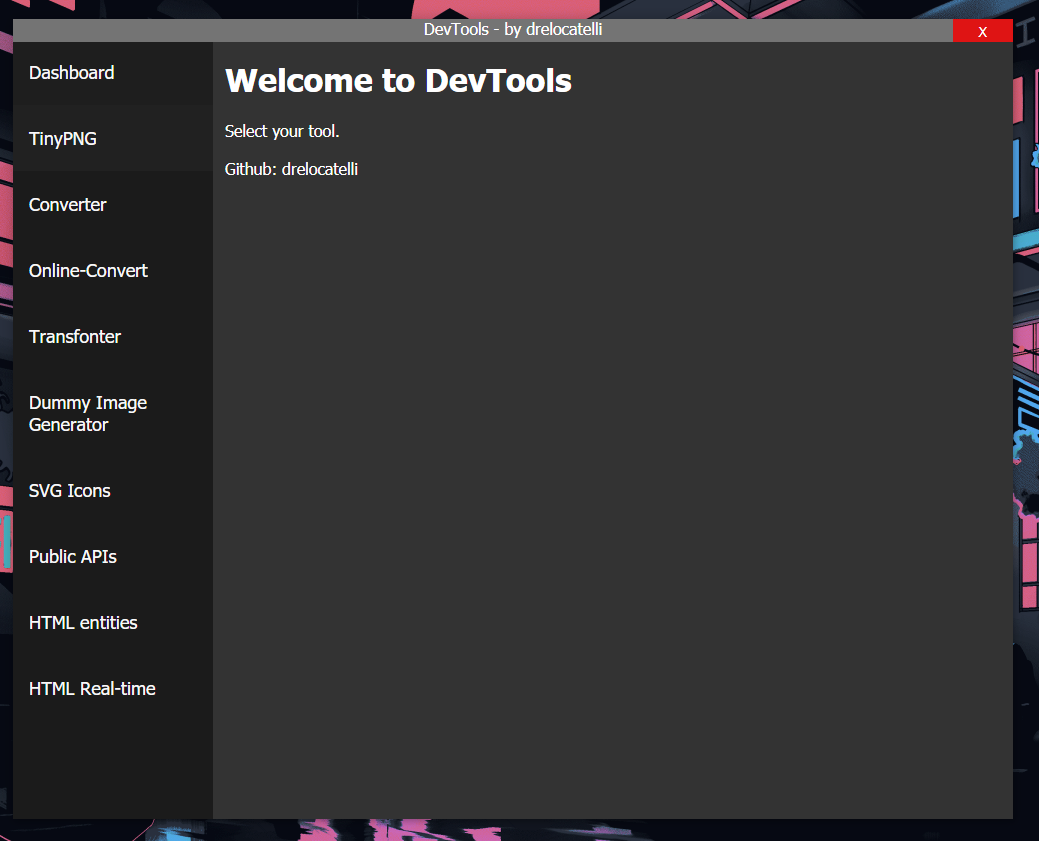Open the SVG Icons tool
This screenshot has width=1039, height=841.
point(69,490)
